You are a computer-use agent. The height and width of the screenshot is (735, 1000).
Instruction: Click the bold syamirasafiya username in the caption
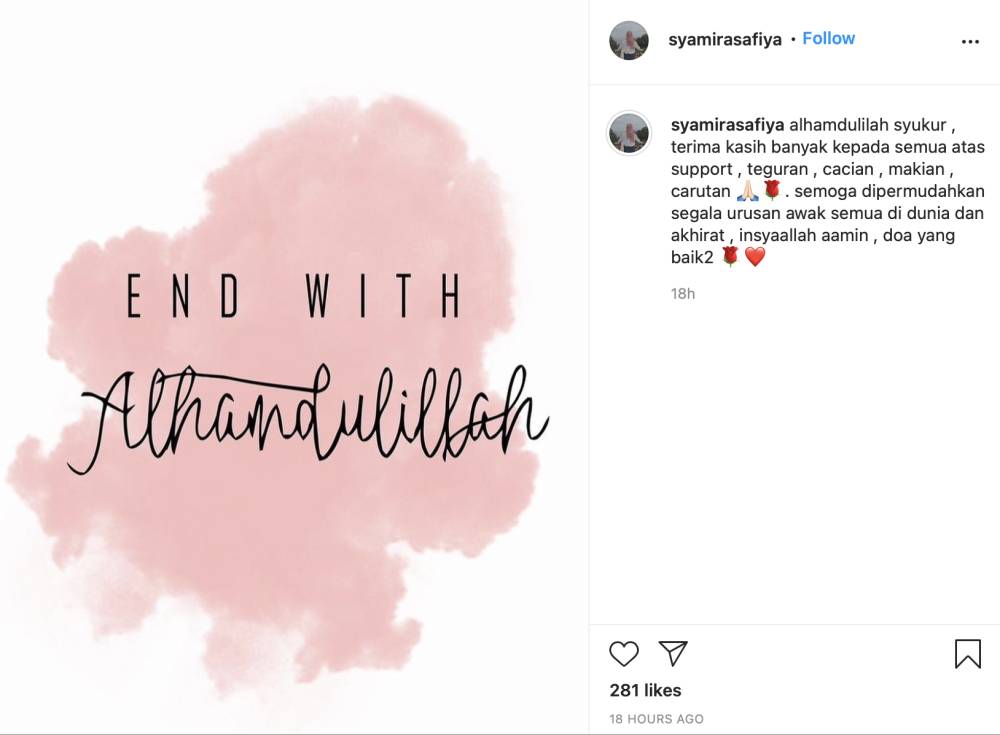[x=727, y=126]
